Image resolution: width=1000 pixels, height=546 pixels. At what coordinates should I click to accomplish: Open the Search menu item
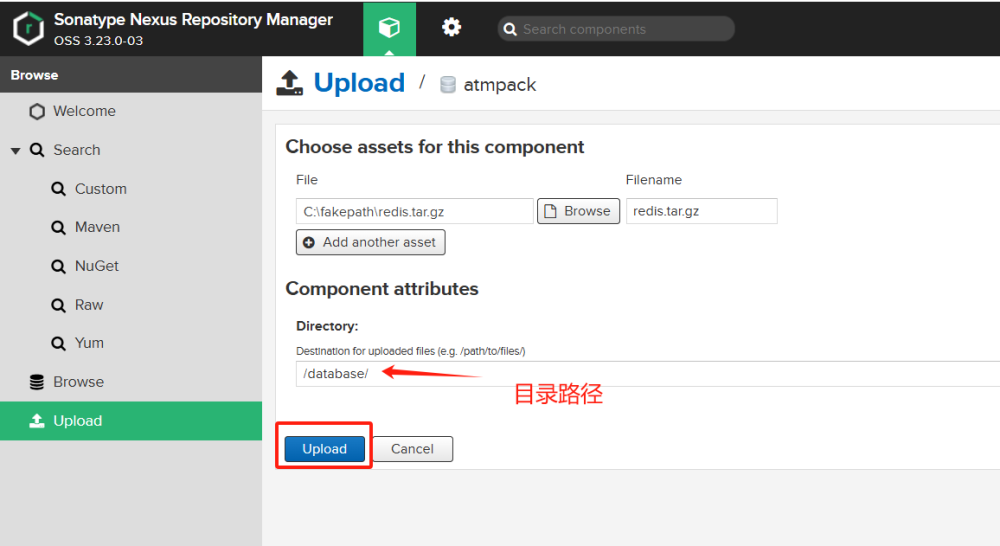pos(77,150)
